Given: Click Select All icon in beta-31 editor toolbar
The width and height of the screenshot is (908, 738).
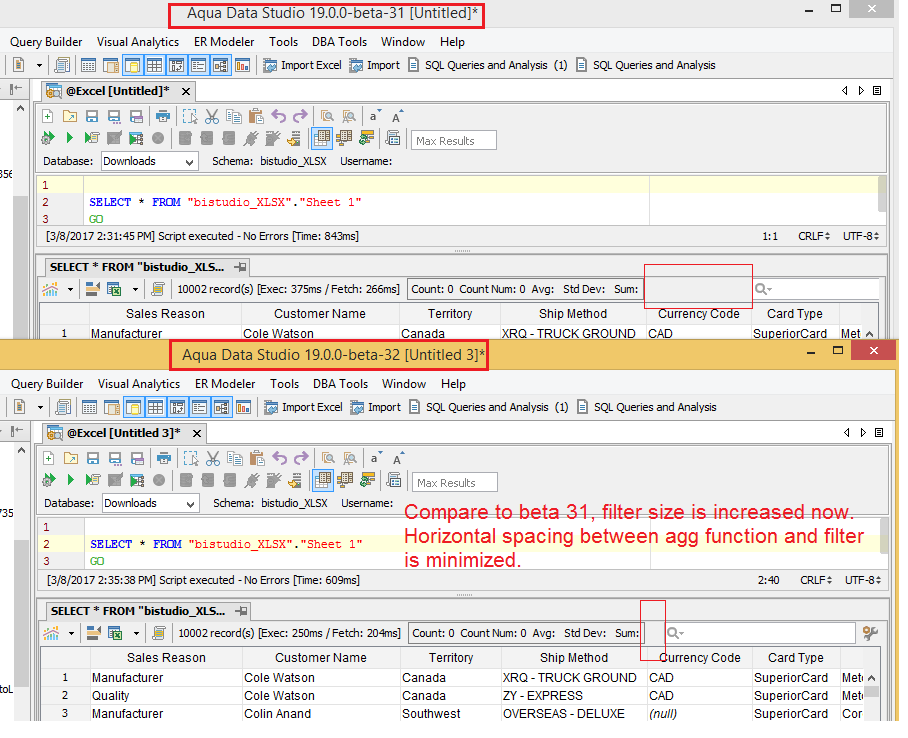Looking at the screenshot, I should [189, 116].
